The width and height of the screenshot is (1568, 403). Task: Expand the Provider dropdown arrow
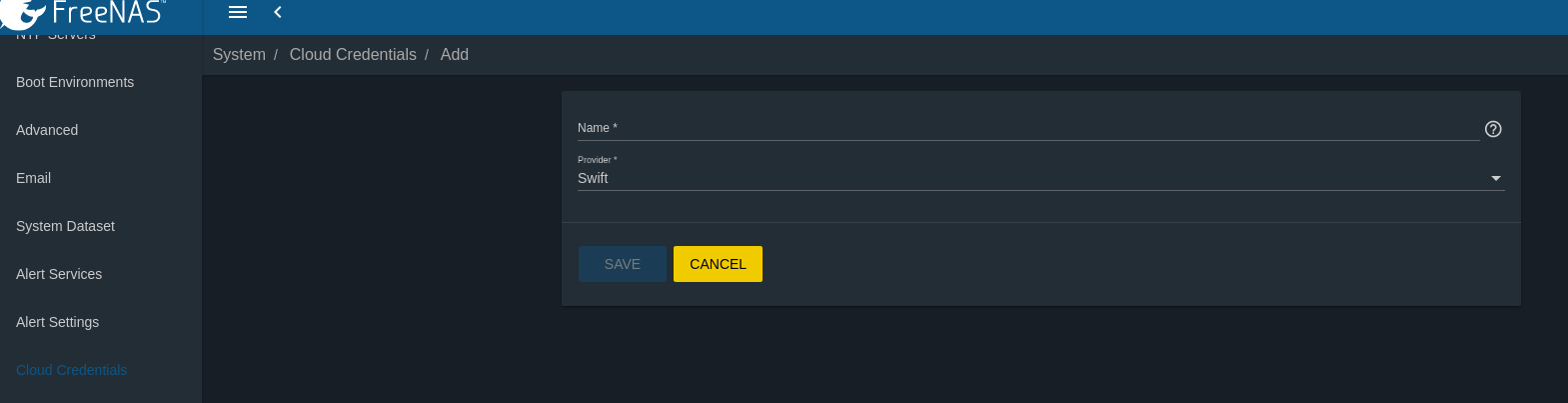pos(1496,178)
